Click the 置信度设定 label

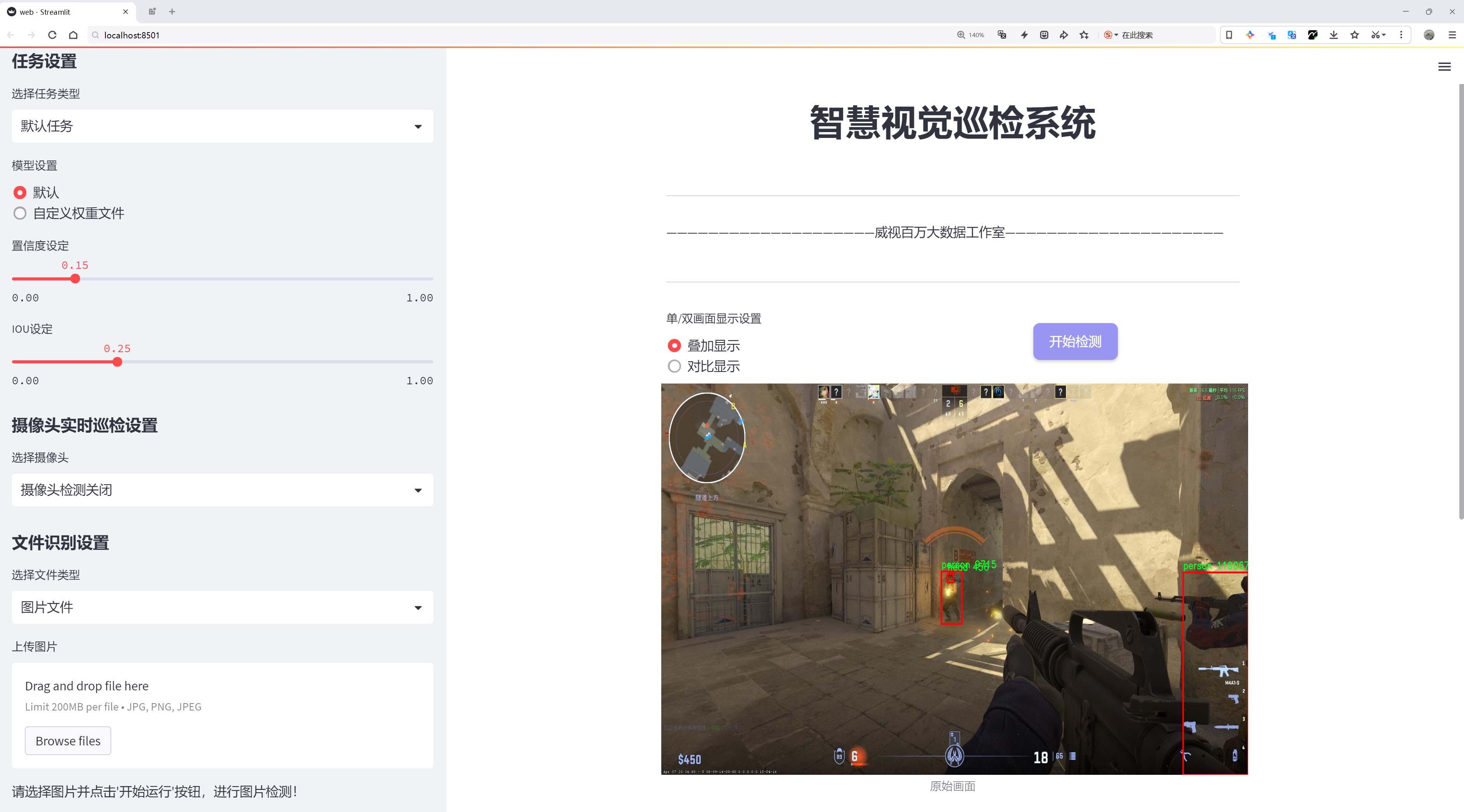pyautogui.click(x=40, y=246)
